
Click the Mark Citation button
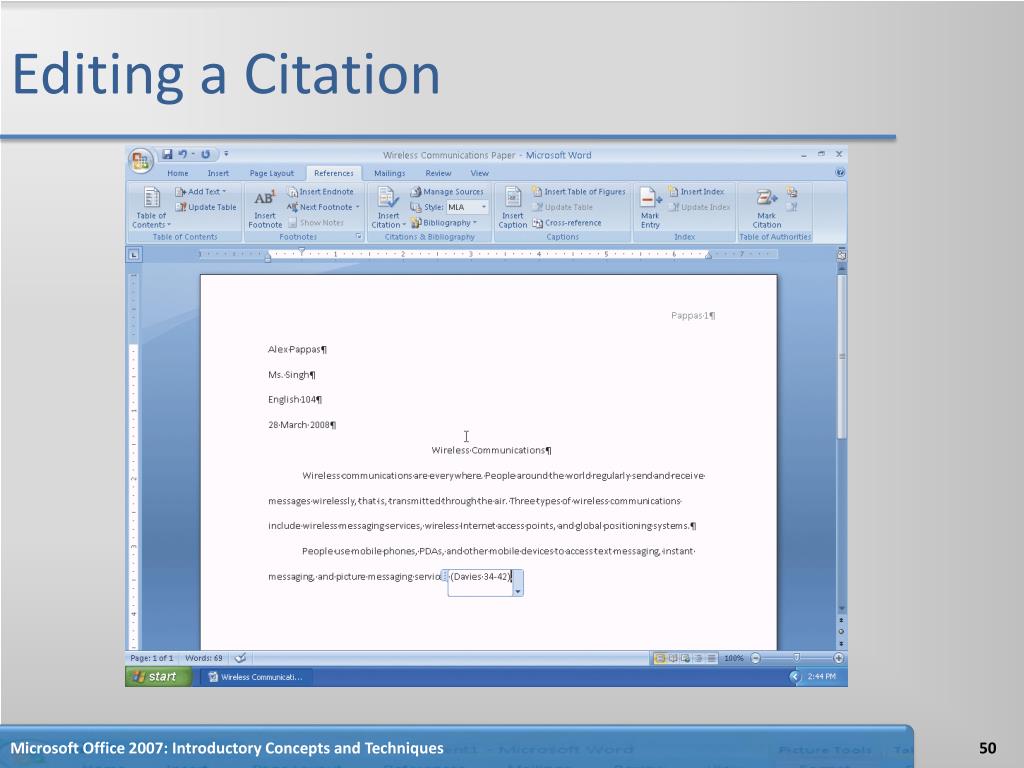point(767,208)
